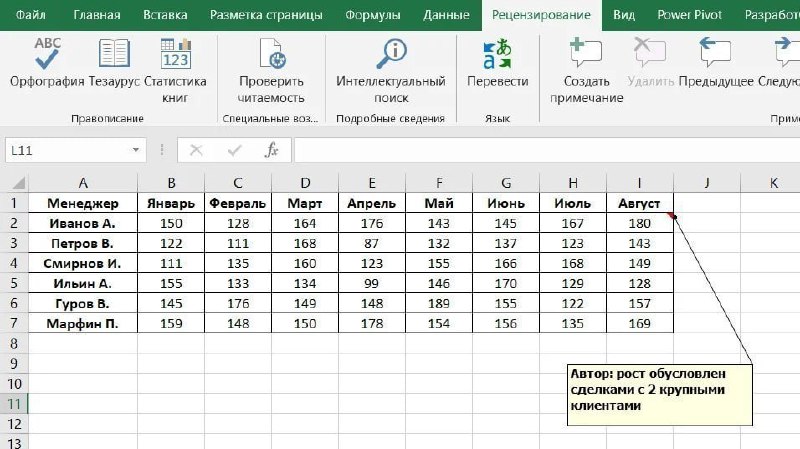Switch to the Вид tab
This screenshot has width=800, height=449.
click(623, 15)
